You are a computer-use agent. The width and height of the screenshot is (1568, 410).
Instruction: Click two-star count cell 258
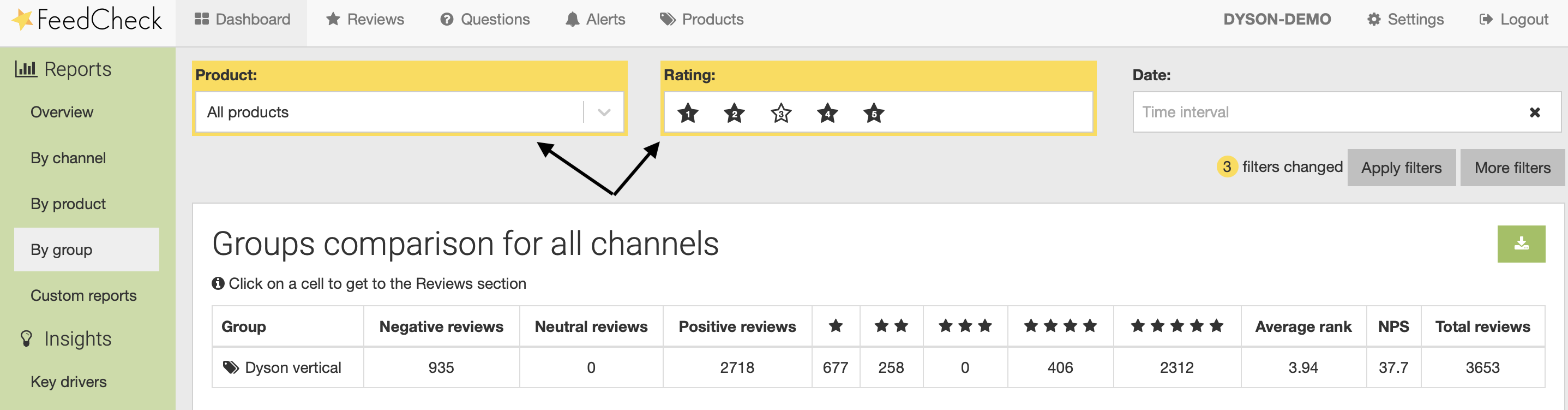point(891,367)
